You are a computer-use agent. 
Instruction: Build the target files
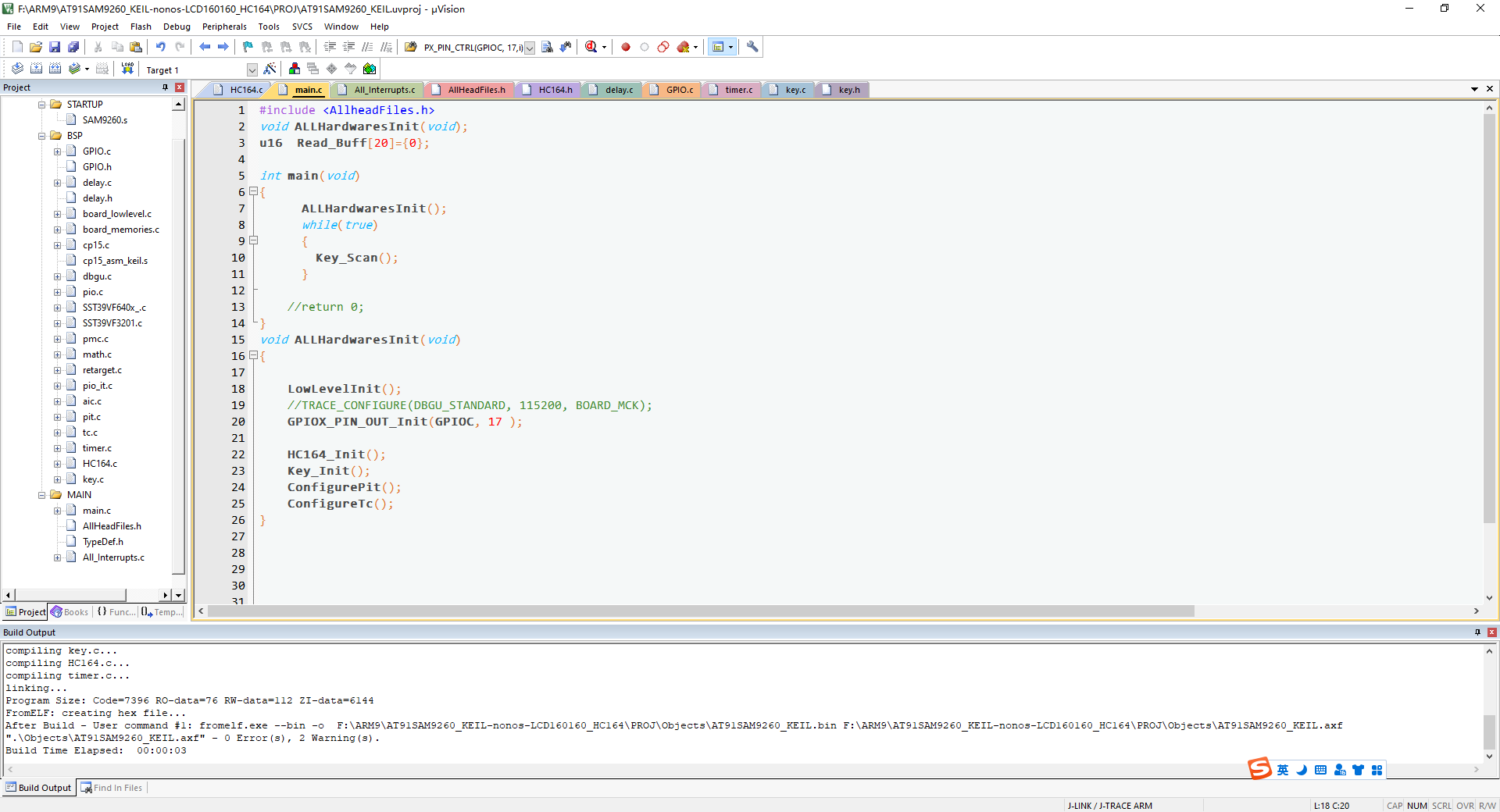tap(36, 69)
